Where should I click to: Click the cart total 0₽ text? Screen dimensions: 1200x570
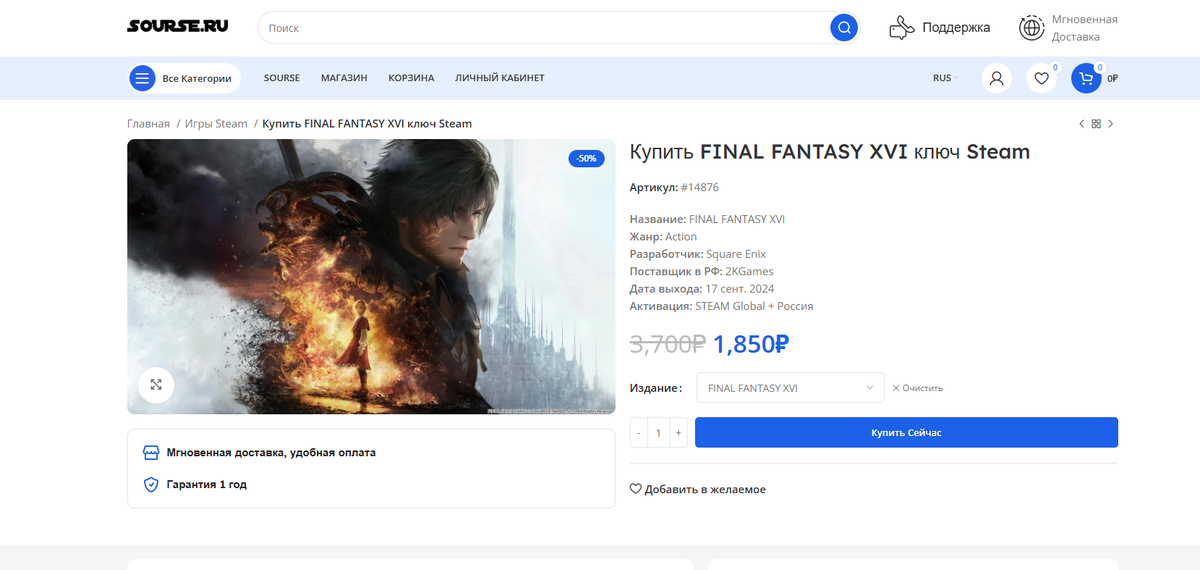tap(1112, 78)
